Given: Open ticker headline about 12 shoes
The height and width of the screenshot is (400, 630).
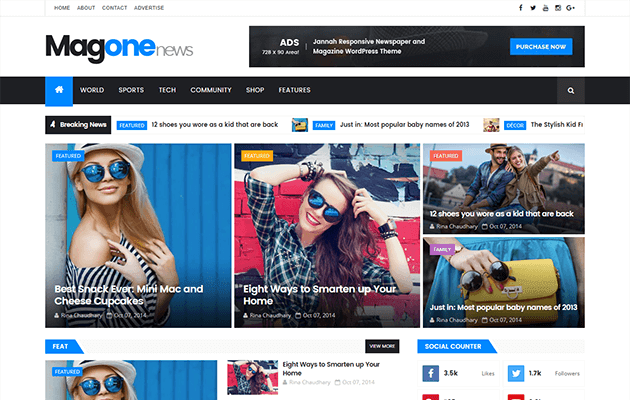Looking at the screenshot, I should pyautogui.click(x=215, y=125).
